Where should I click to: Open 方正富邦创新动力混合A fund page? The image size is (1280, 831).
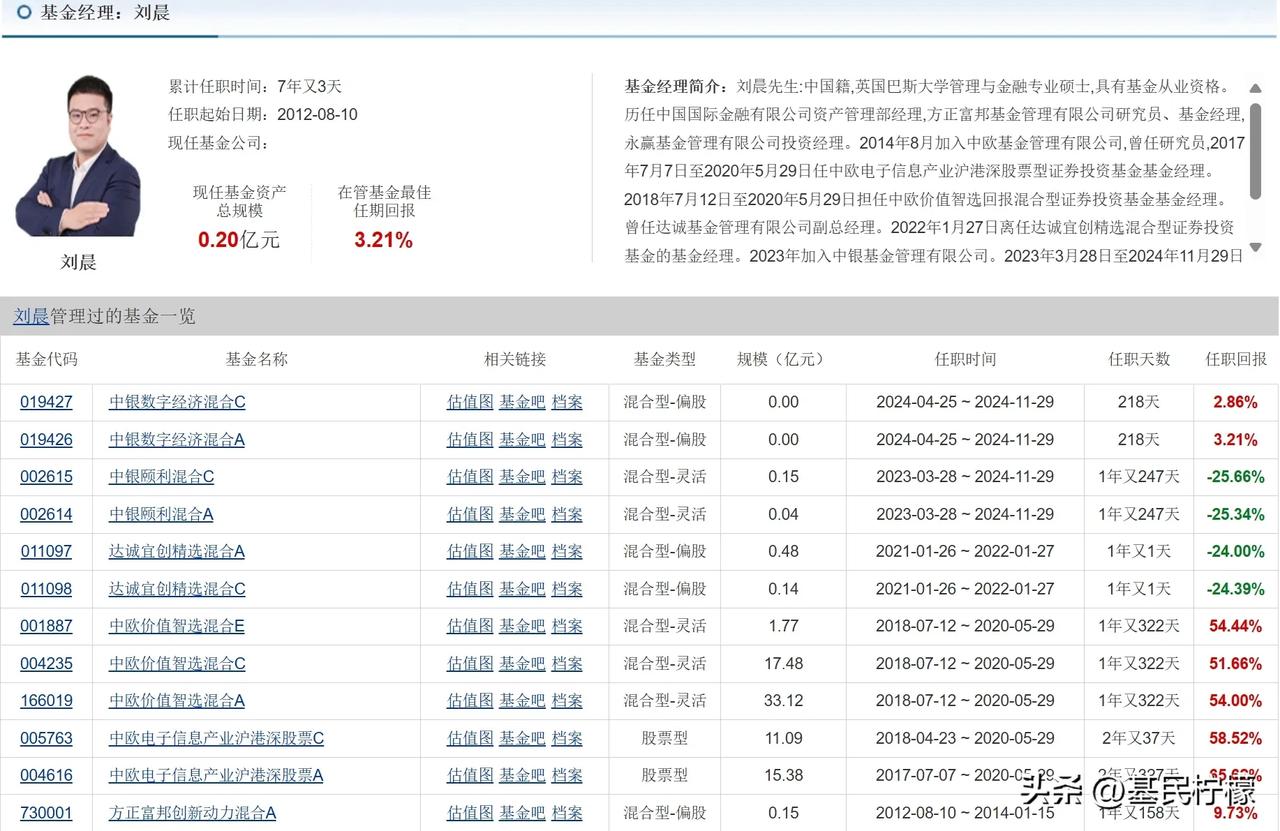point(192,813)
